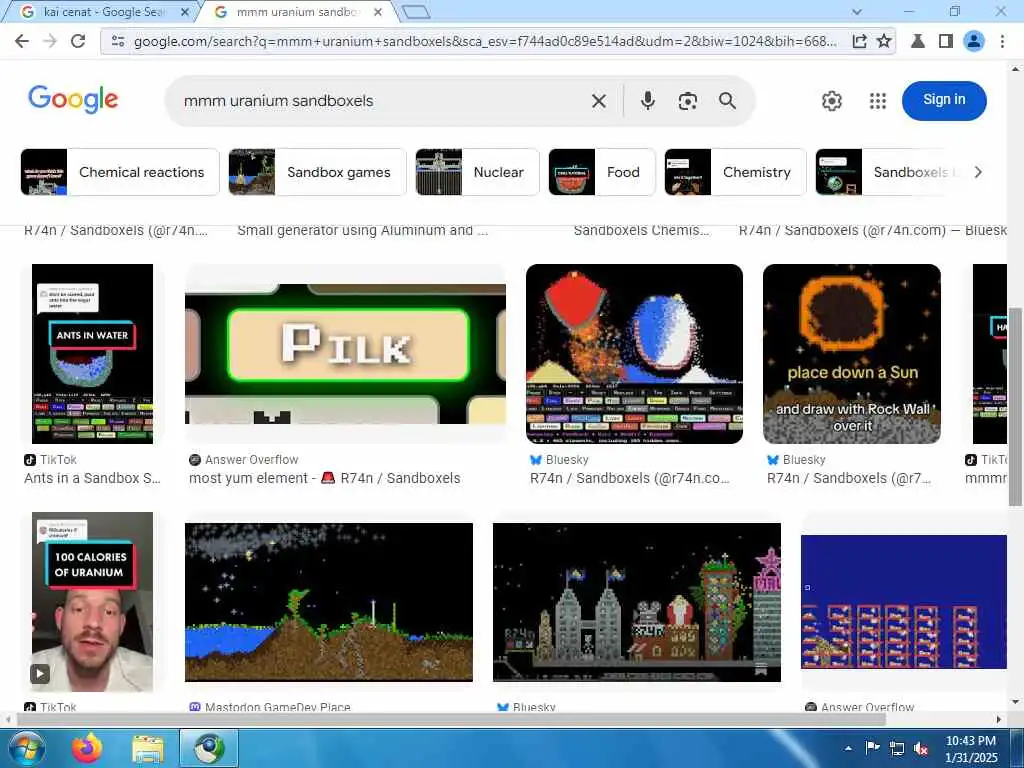Share this page via address bar icon
1024x768 pixels.
[859, 41]
